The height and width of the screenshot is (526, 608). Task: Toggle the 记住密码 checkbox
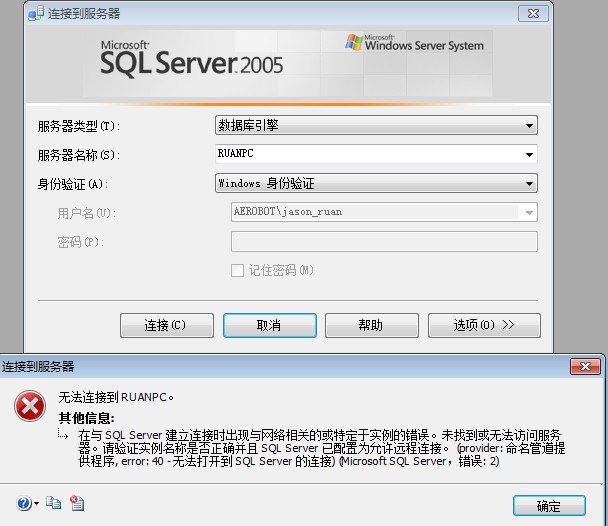coord(237,270)
